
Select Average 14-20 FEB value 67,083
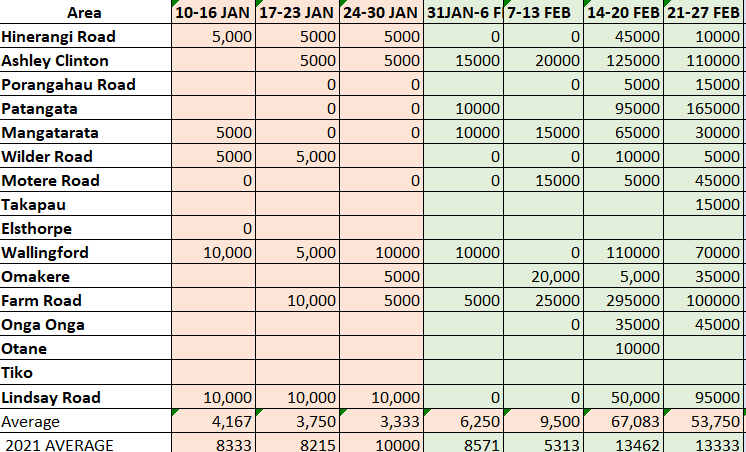click(624, 421)
